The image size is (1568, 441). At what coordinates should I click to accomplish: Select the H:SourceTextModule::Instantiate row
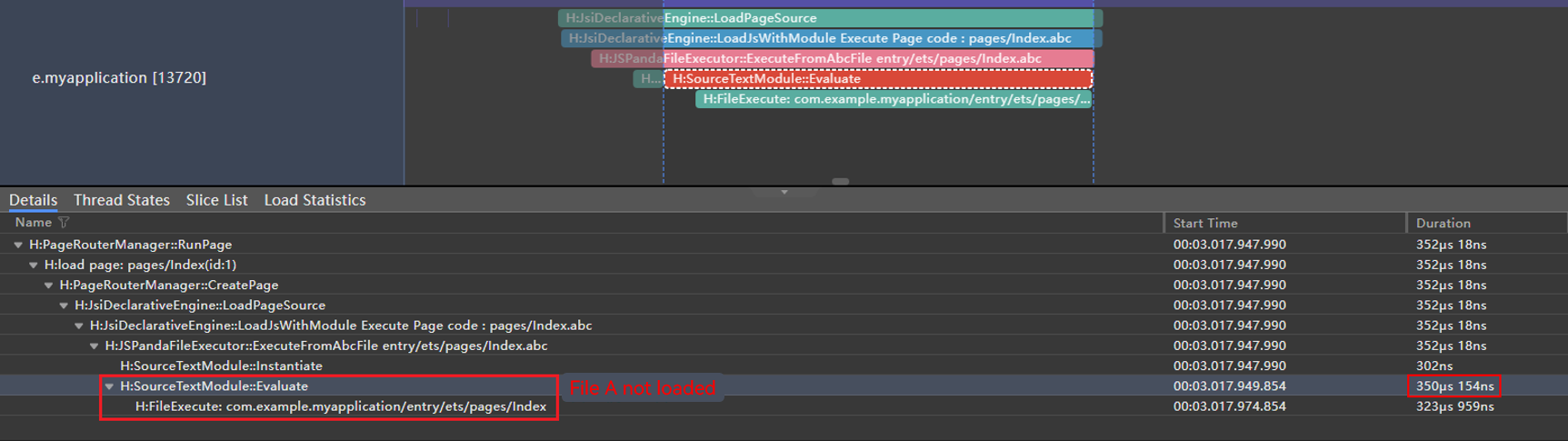coord(221,366)
